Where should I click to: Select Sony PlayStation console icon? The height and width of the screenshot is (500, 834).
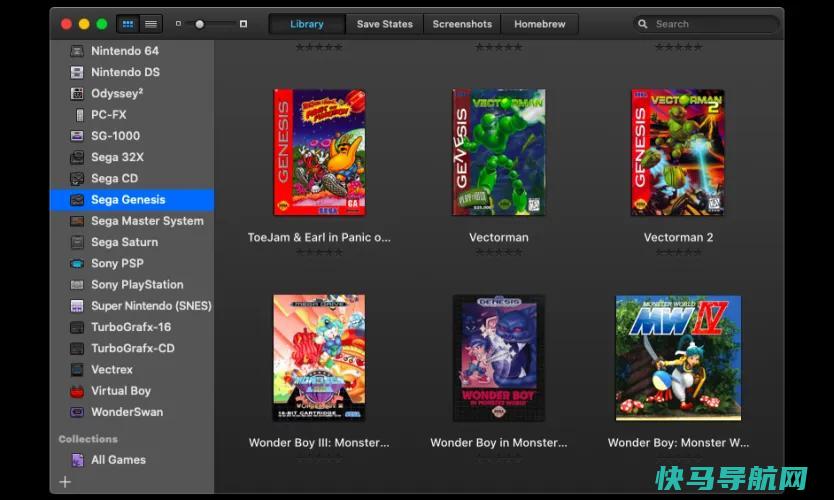tap(77, 285)
